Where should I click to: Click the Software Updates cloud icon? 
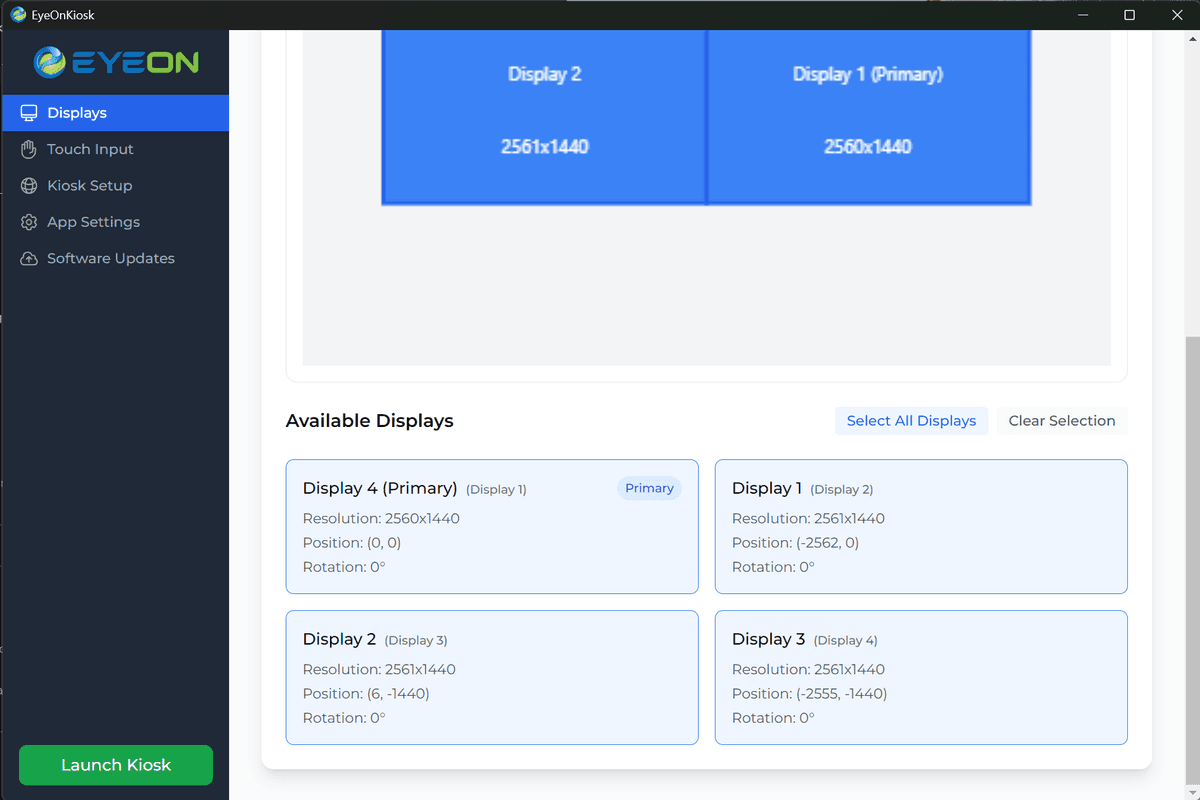27,258
